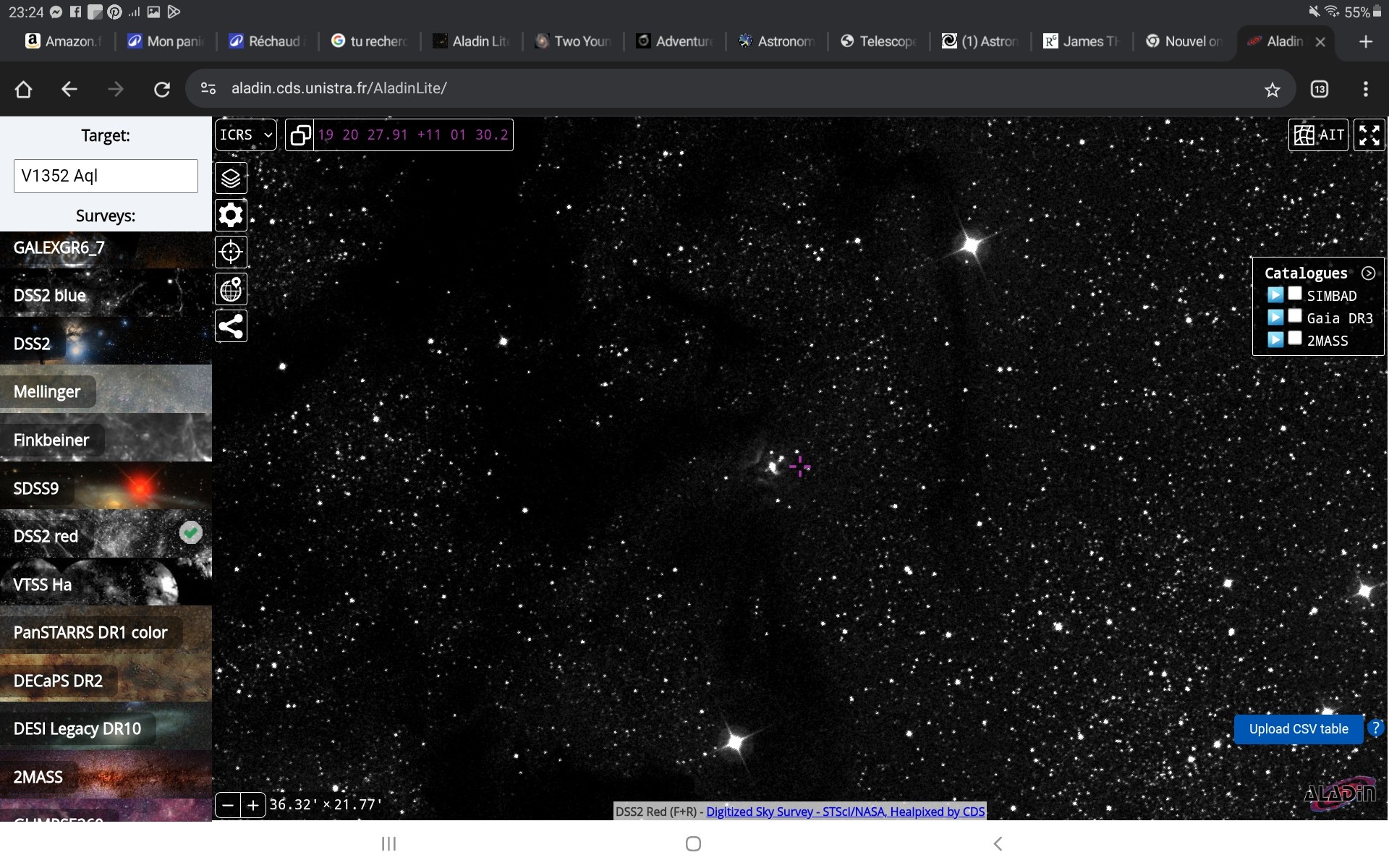Open the share view button

click(x=231, y=326)
